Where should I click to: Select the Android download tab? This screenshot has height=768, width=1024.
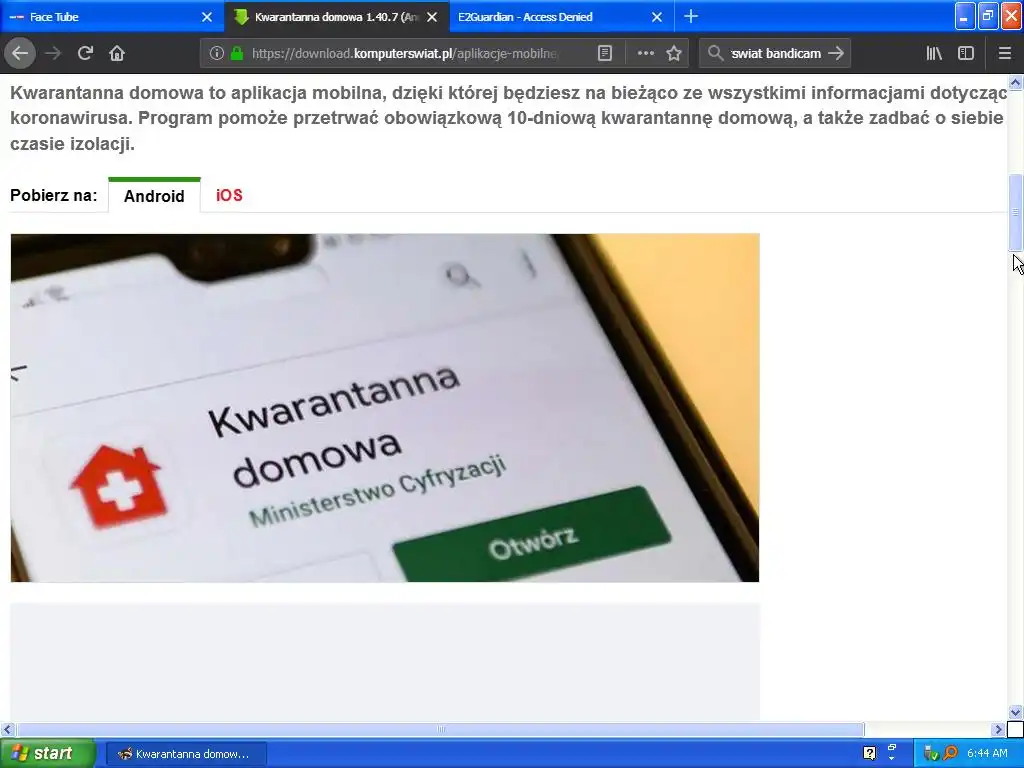(x=154, y=195)
